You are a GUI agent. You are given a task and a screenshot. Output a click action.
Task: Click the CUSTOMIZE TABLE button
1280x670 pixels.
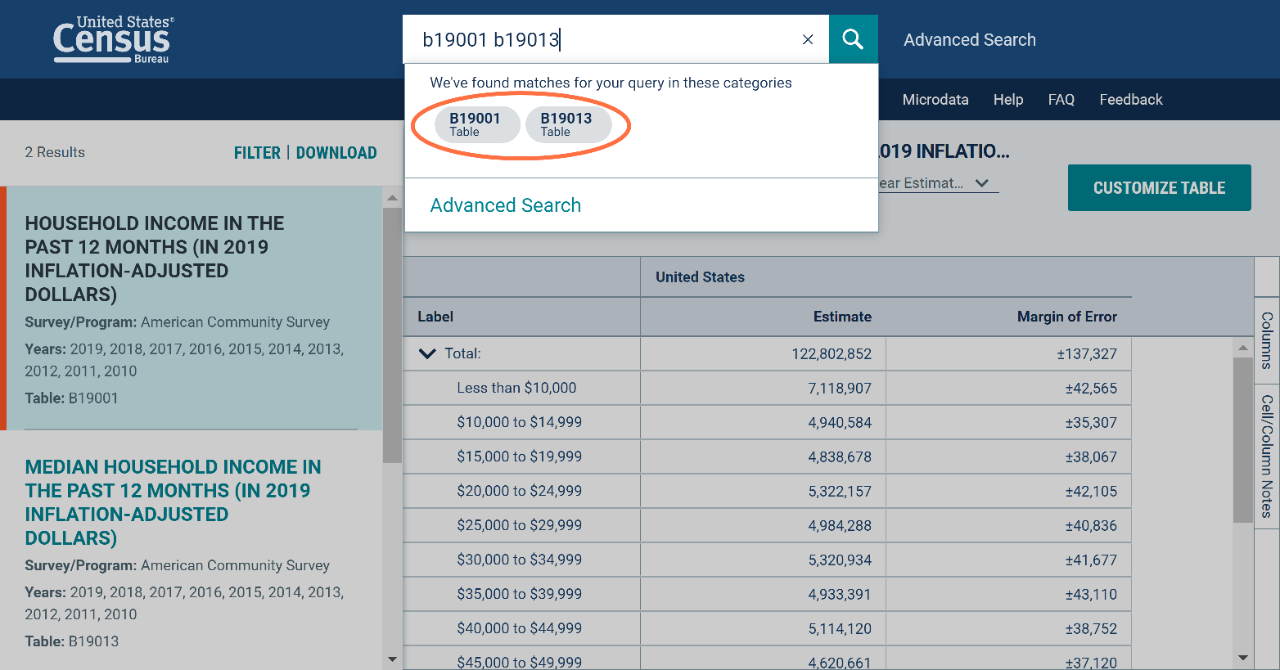pyautogui.click(x=1159, y=188)
